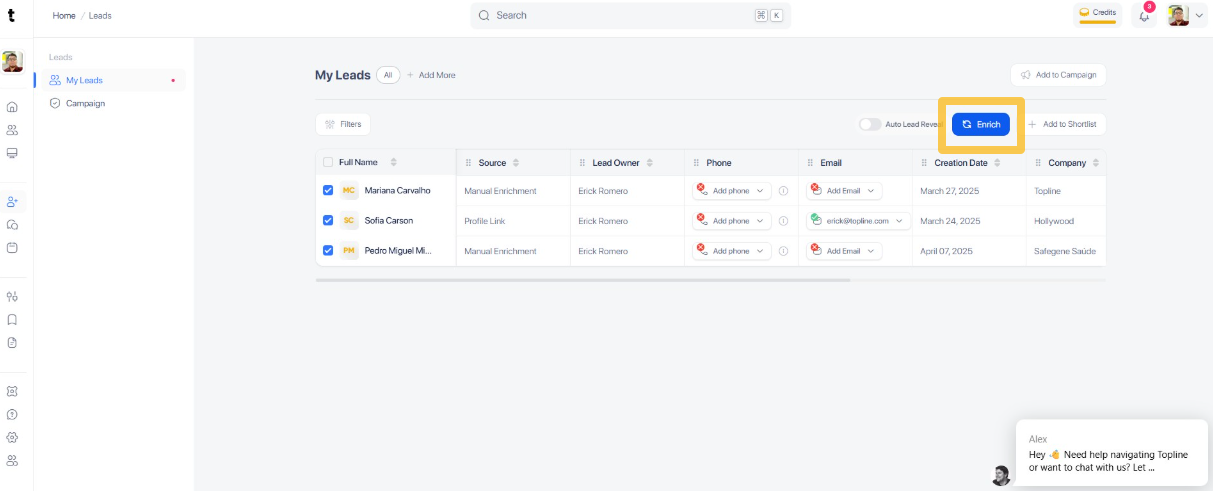Sort by the Company column arrows

coord(1096,162)
